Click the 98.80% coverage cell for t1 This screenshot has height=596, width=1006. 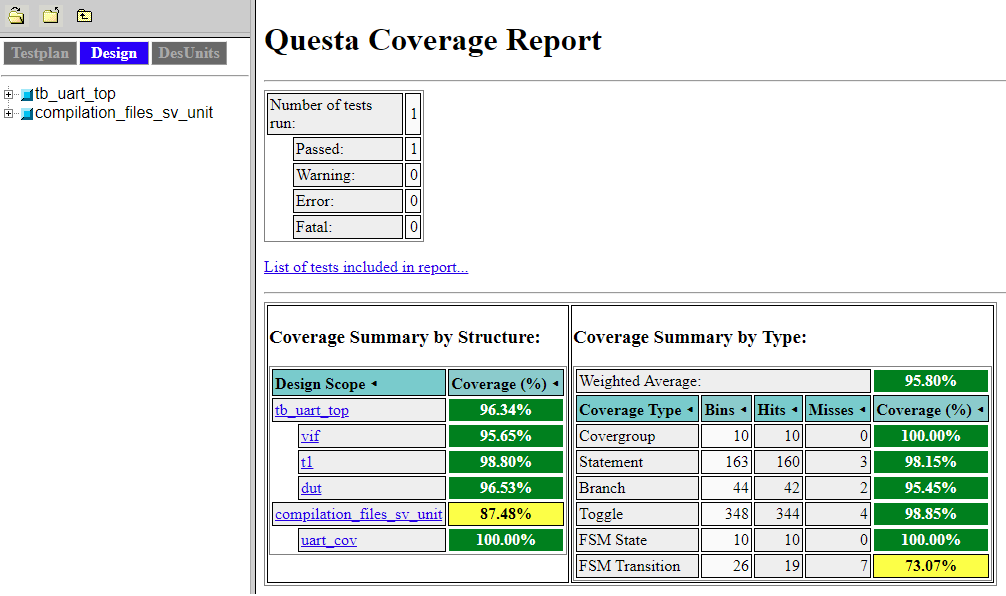point(506,462)
